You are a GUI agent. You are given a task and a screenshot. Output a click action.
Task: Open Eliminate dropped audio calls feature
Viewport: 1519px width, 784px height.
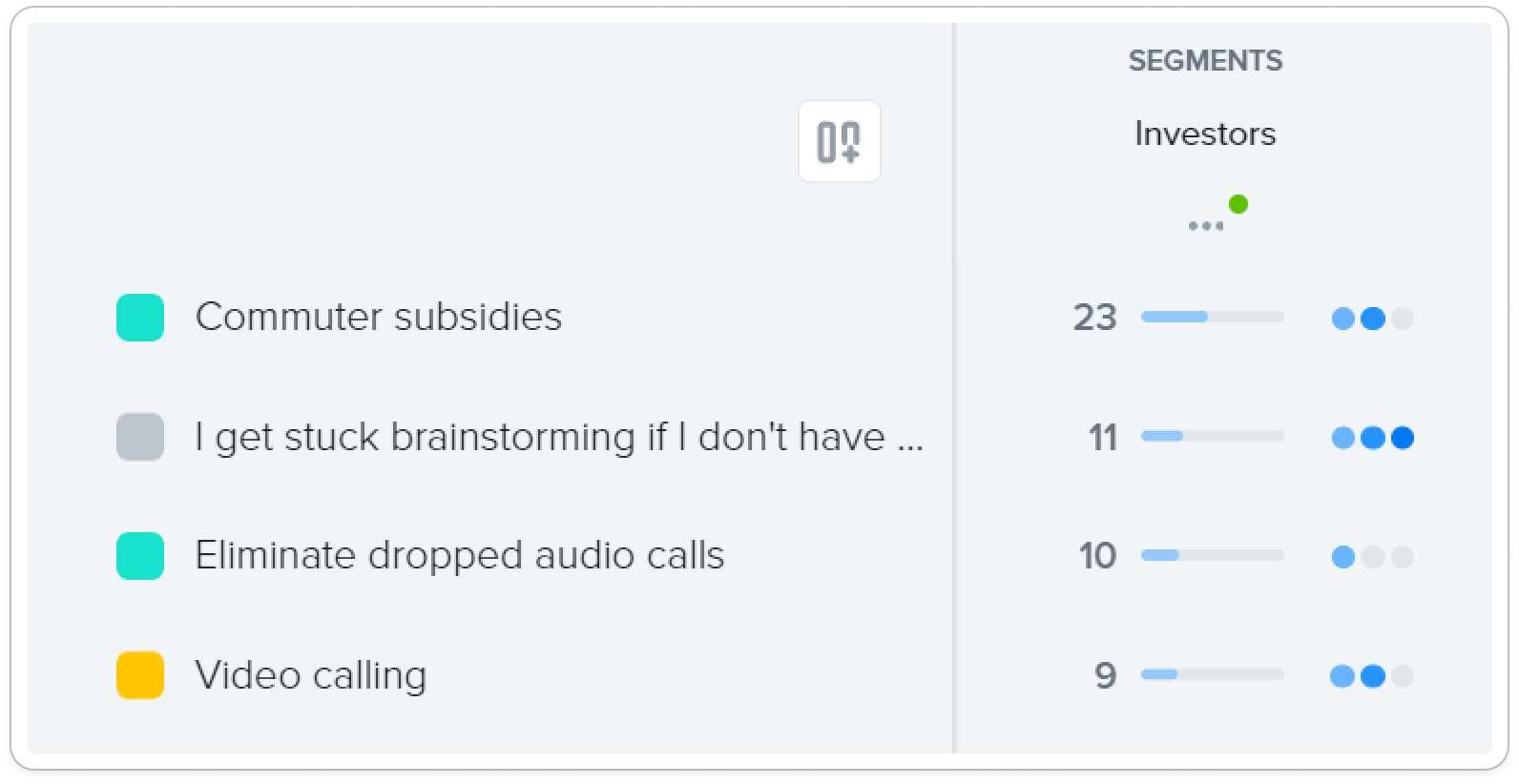click(x=460, y=555)
